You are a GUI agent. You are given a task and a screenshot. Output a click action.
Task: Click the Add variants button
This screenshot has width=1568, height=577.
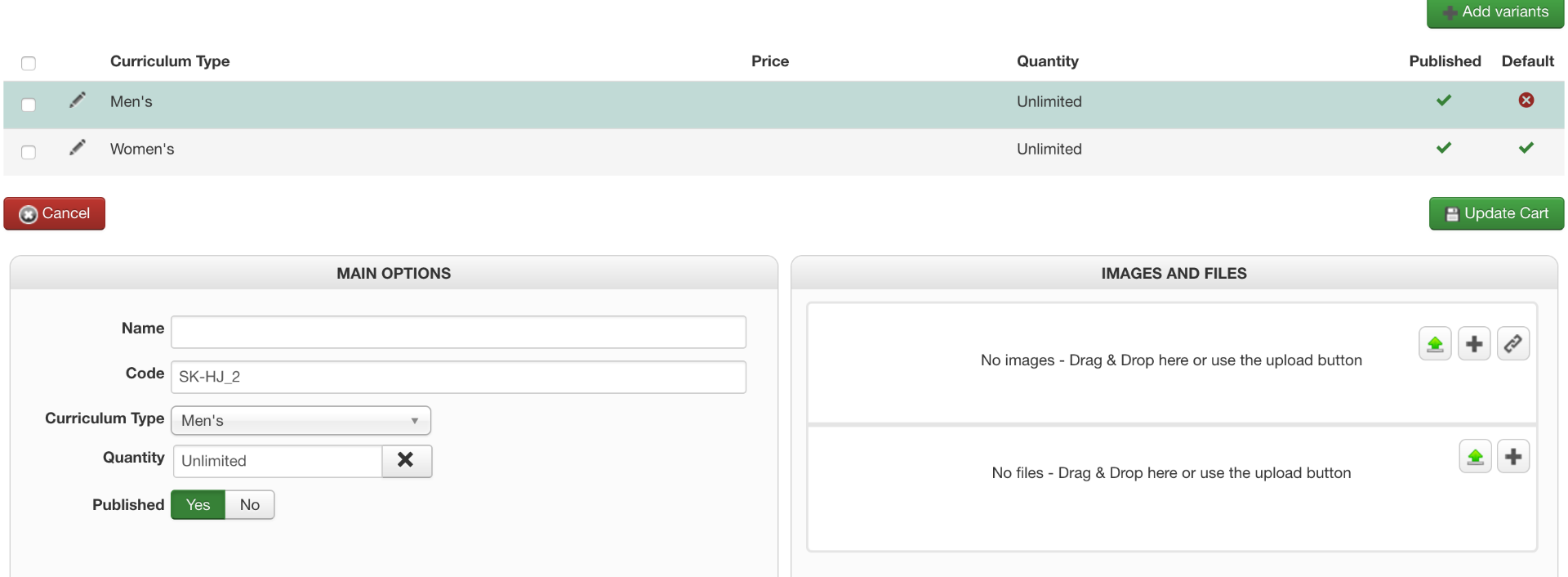click(1495, 12)
